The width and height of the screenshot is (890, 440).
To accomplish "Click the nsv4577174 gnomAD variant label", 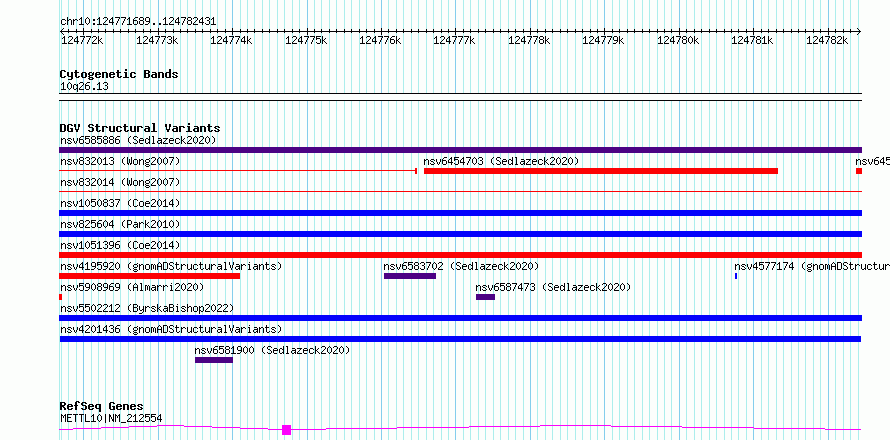I will click(812, 266).
